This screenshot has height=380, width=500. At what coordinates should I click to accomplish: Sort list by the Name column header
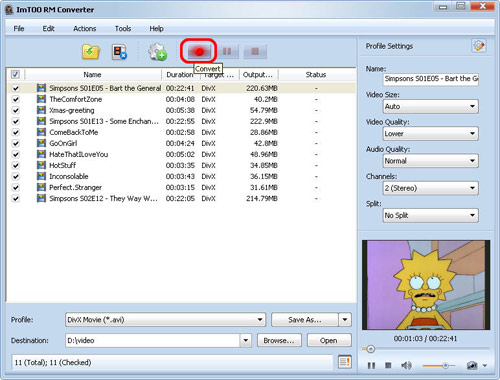coord(93,75)
